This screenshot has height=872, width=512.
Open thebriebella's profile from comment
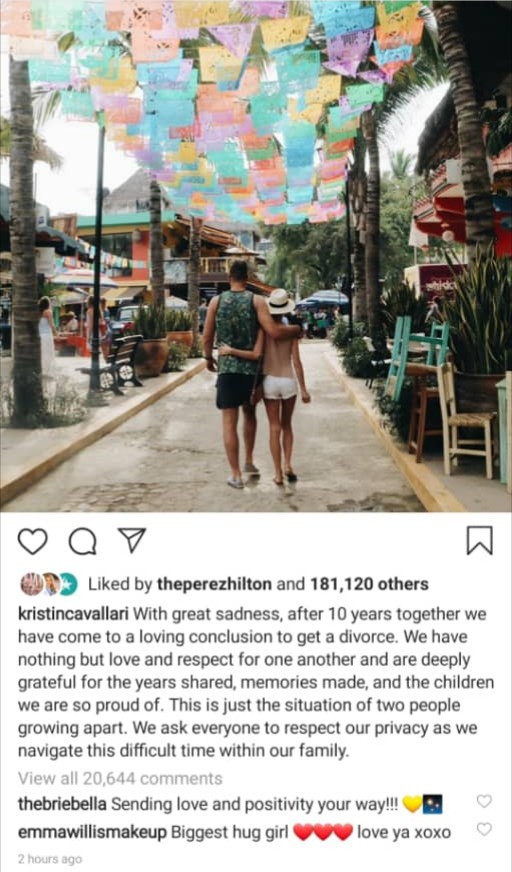coord(63,804)
